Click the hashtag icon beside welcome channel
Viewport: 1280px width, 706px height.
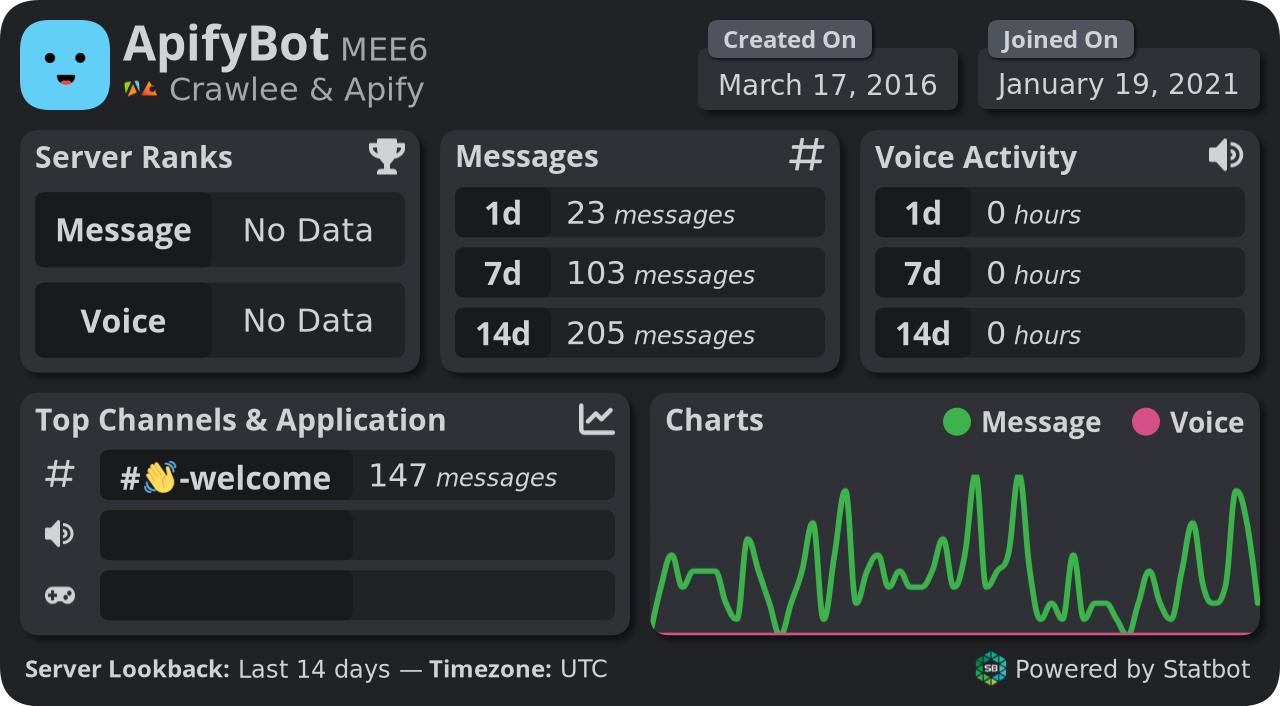60,475
